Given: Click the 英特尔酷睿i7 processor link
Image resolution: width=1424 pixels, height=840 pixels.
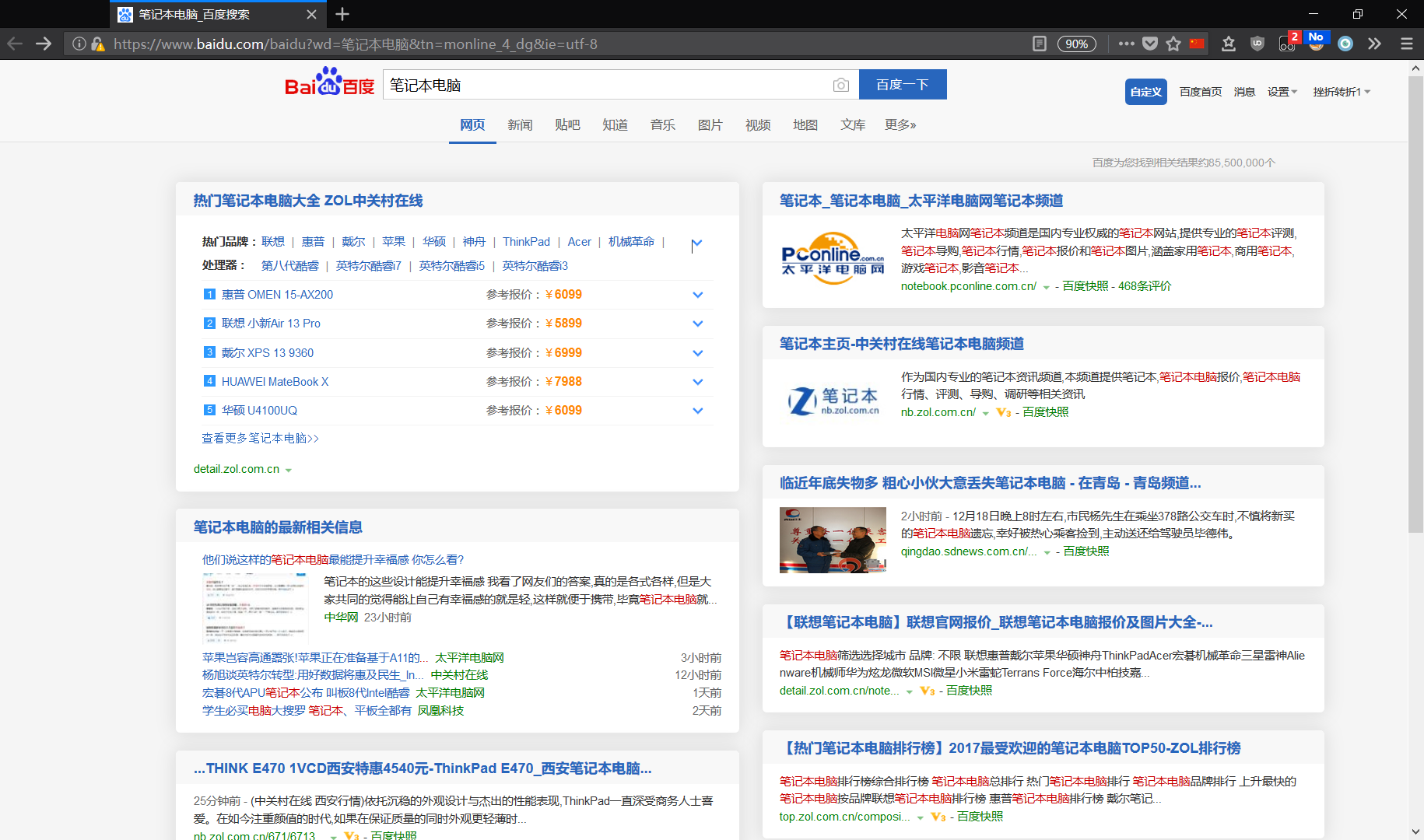Looking at the screenshot, I should coord(368,266).
